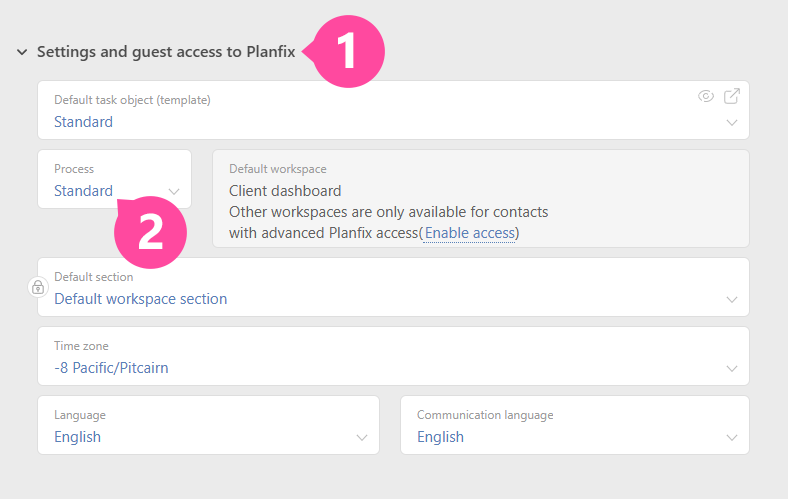Open the Communication language dropdown chevron

(x=732, y=438)
